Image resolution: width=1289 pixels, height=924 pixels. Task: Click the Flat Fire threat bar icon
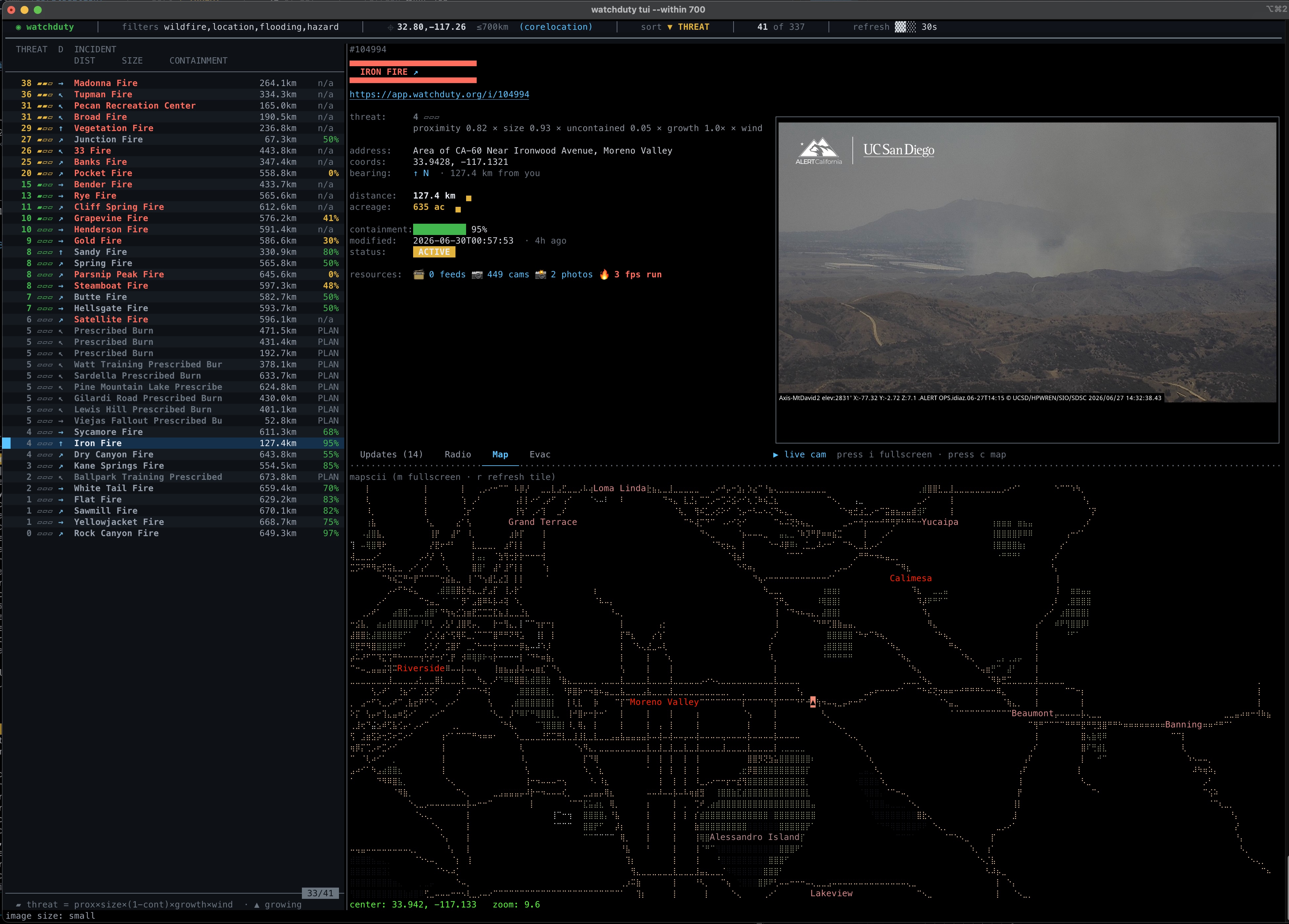[x=45, y=500]
